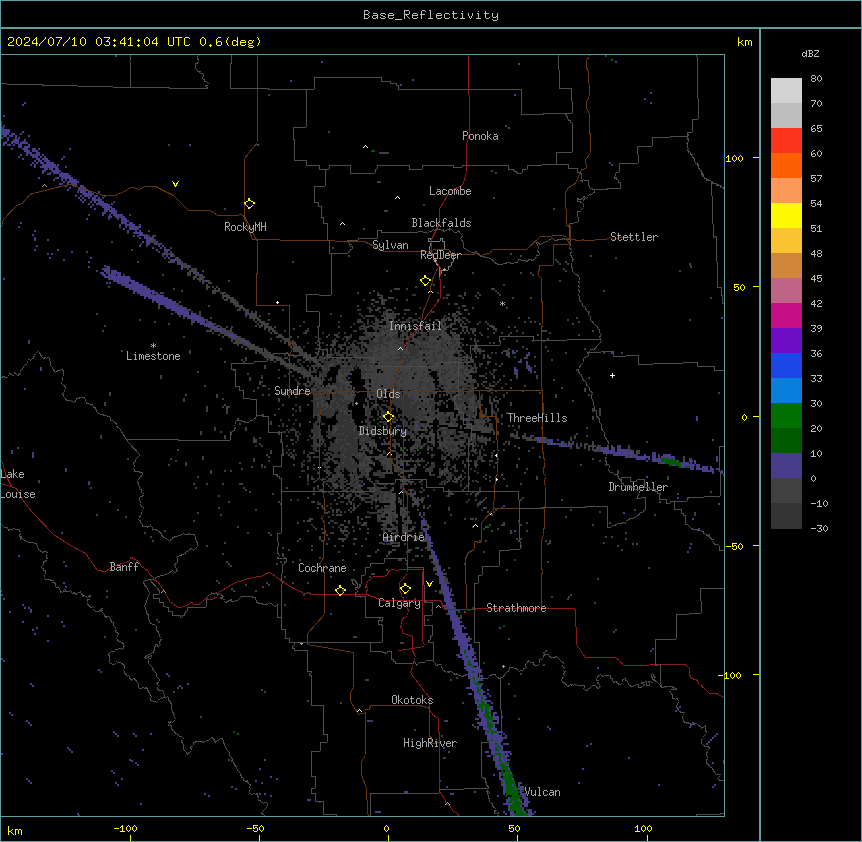The height and width of the screenshot is (842, 862).
Task: Pick the royal blue swatch in the dBZ legend
Action: 786,365
